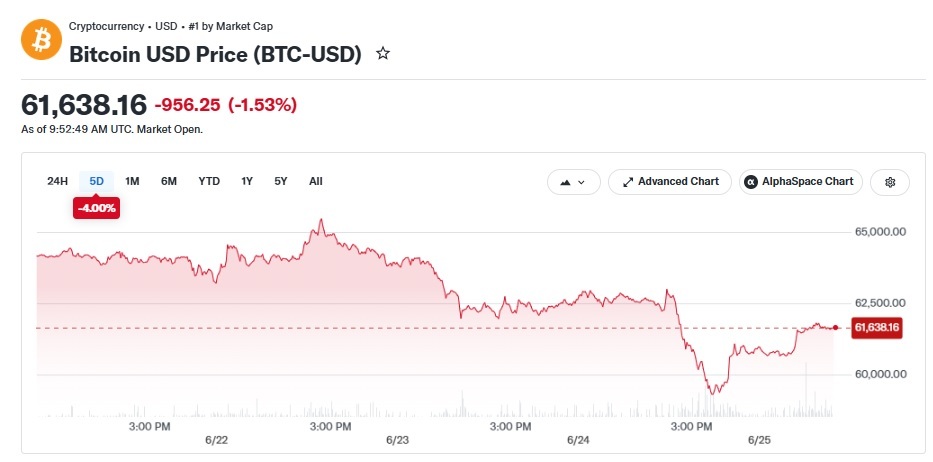Open chart settings gear icon
The width and height of the screenshot is (933, 462).
pyautogui.click(x=890, y=182)
